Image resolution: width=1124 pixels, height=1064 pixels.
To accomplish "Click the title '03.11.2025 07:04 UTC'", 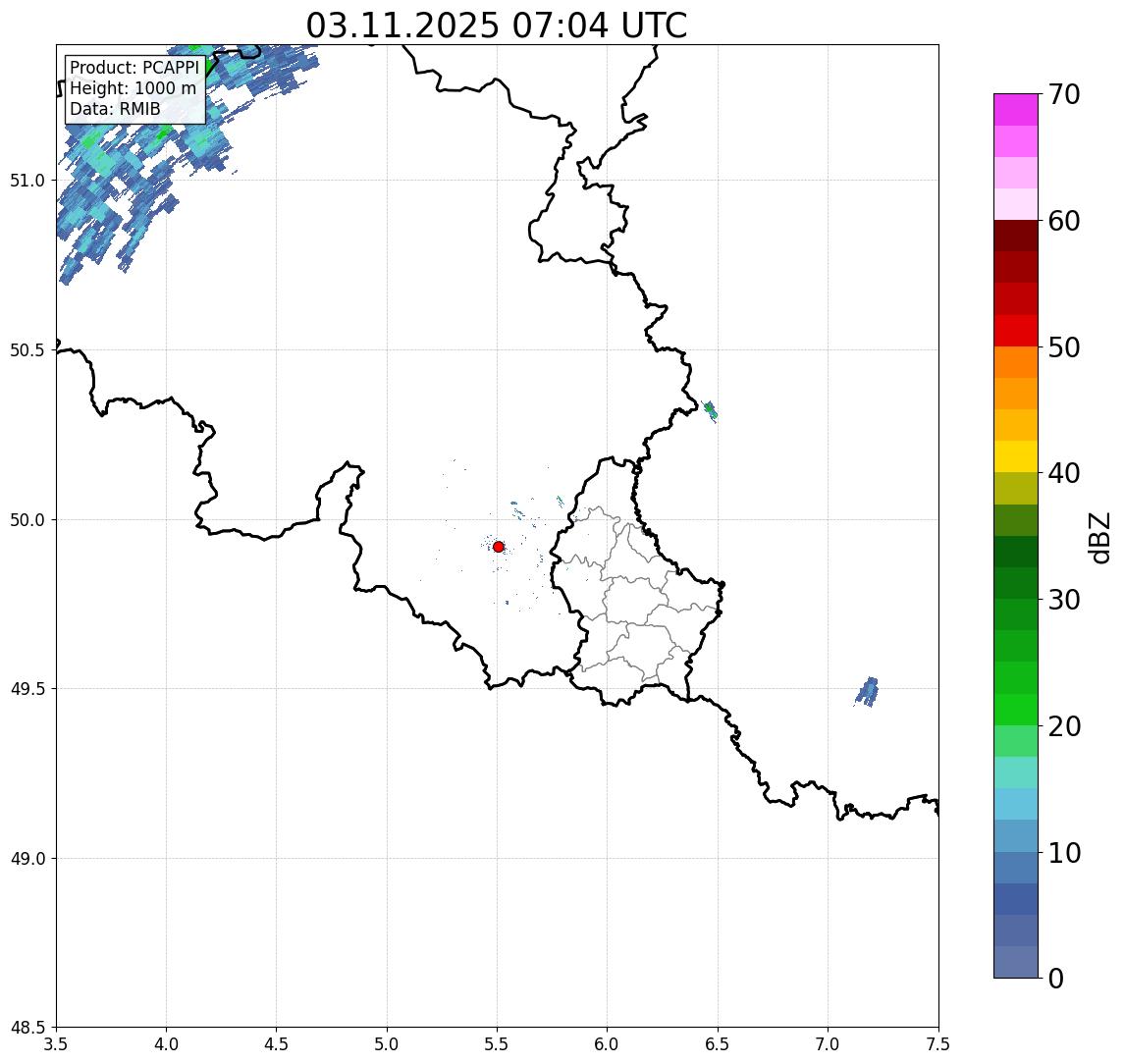I will 497,26.
